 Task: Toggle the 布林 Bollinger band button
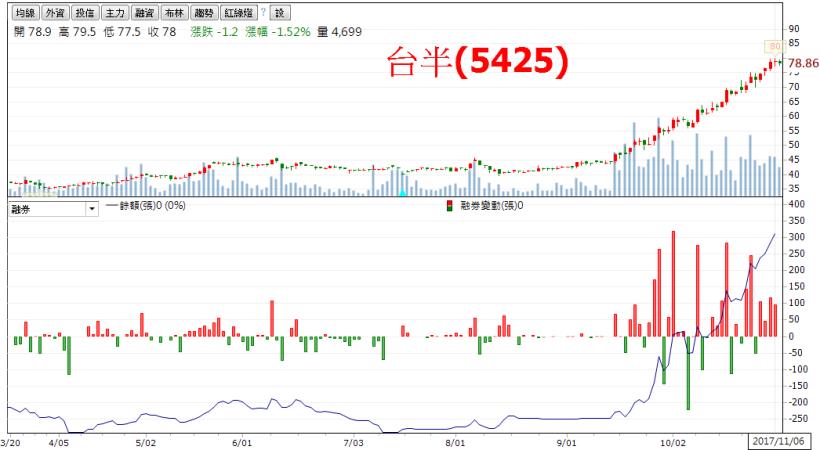[x=174, y=13]
